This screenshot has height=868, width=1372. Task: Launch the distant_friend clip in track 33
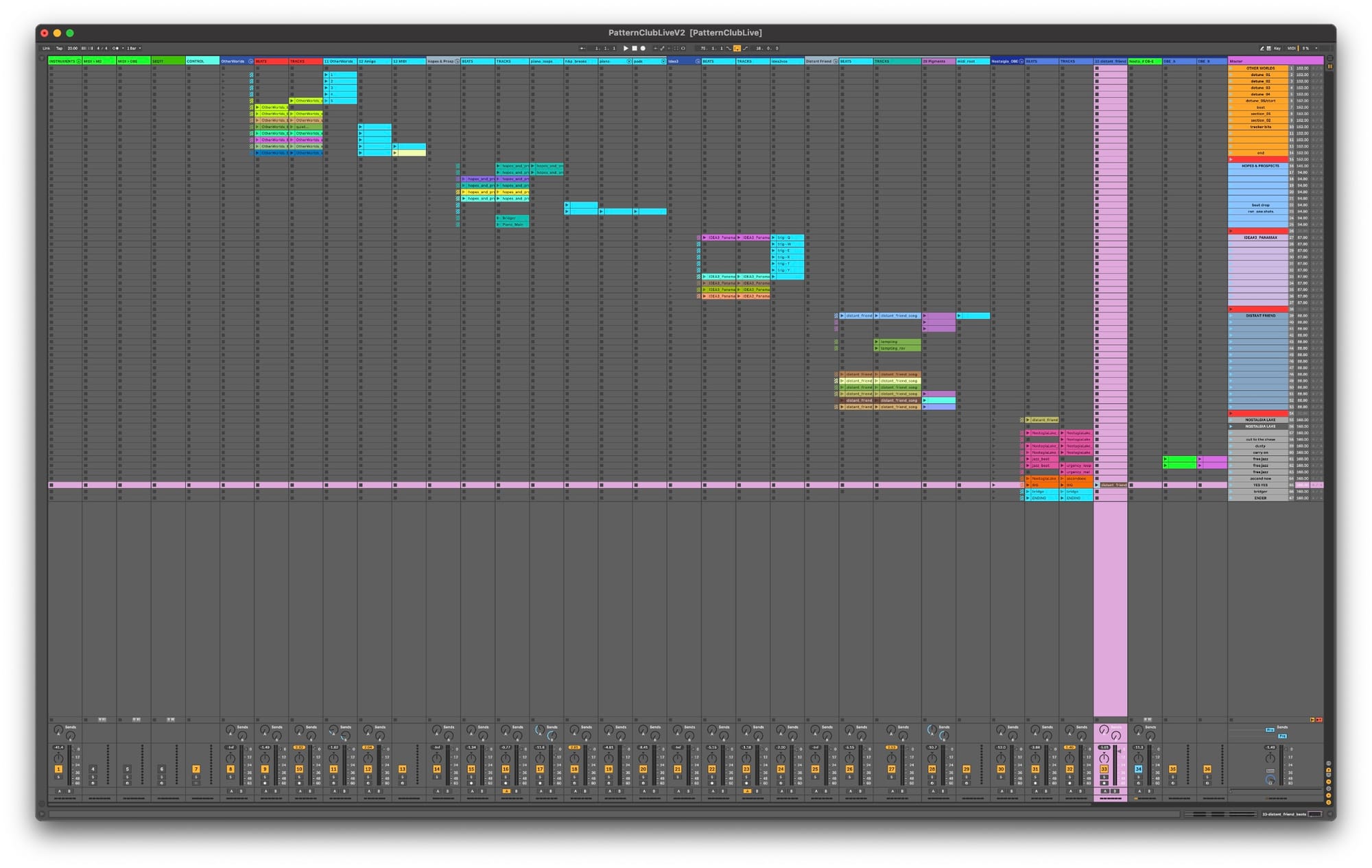tap(1097, 485)
